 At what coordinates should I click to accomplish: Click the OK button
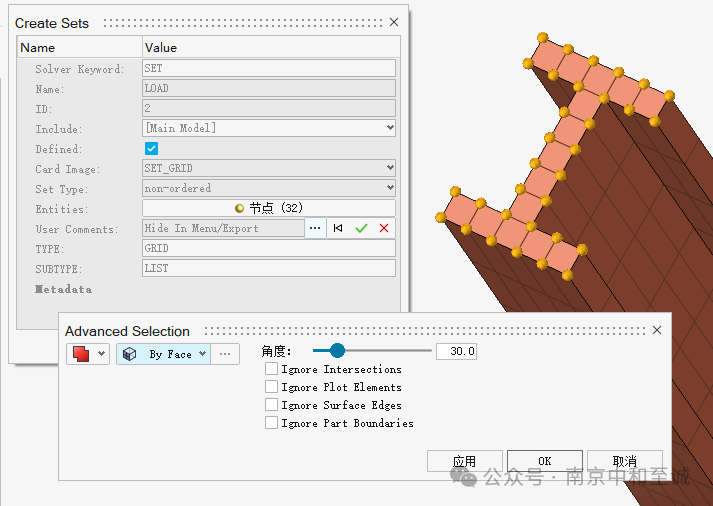545,461
